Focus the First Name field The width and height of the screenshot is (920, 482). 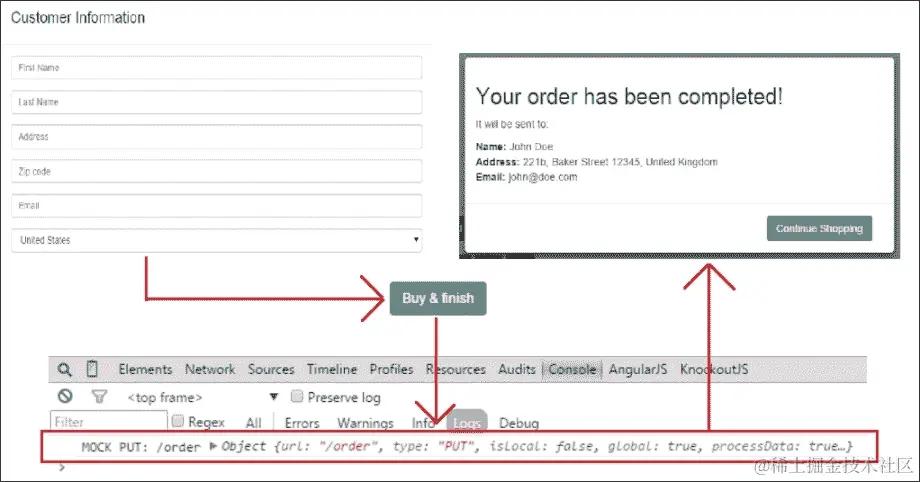tap(217, 68)
